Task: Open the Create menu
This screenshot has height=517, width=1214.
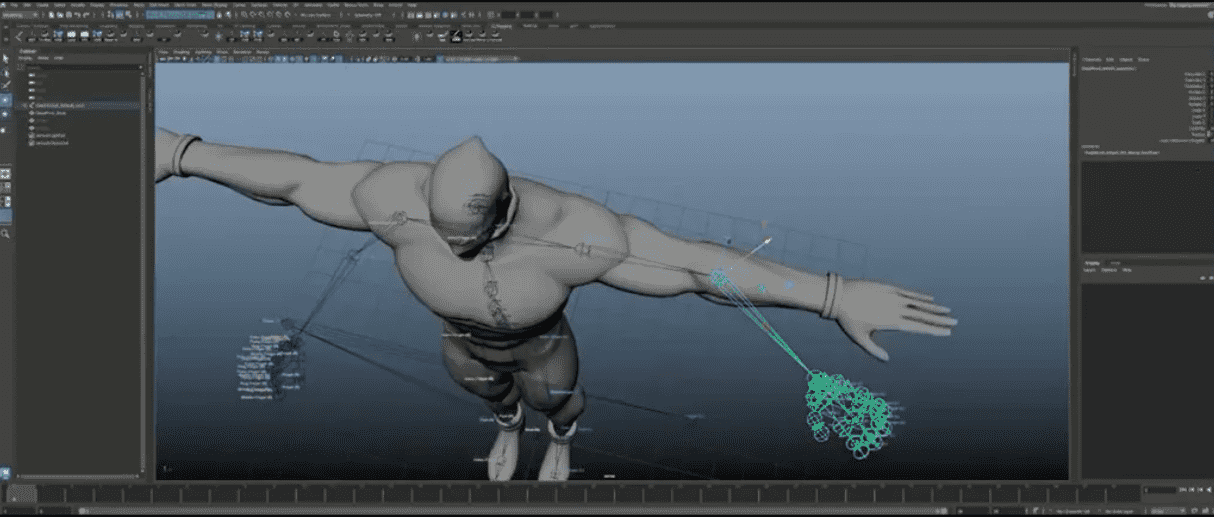Action: tap(44, 5)
